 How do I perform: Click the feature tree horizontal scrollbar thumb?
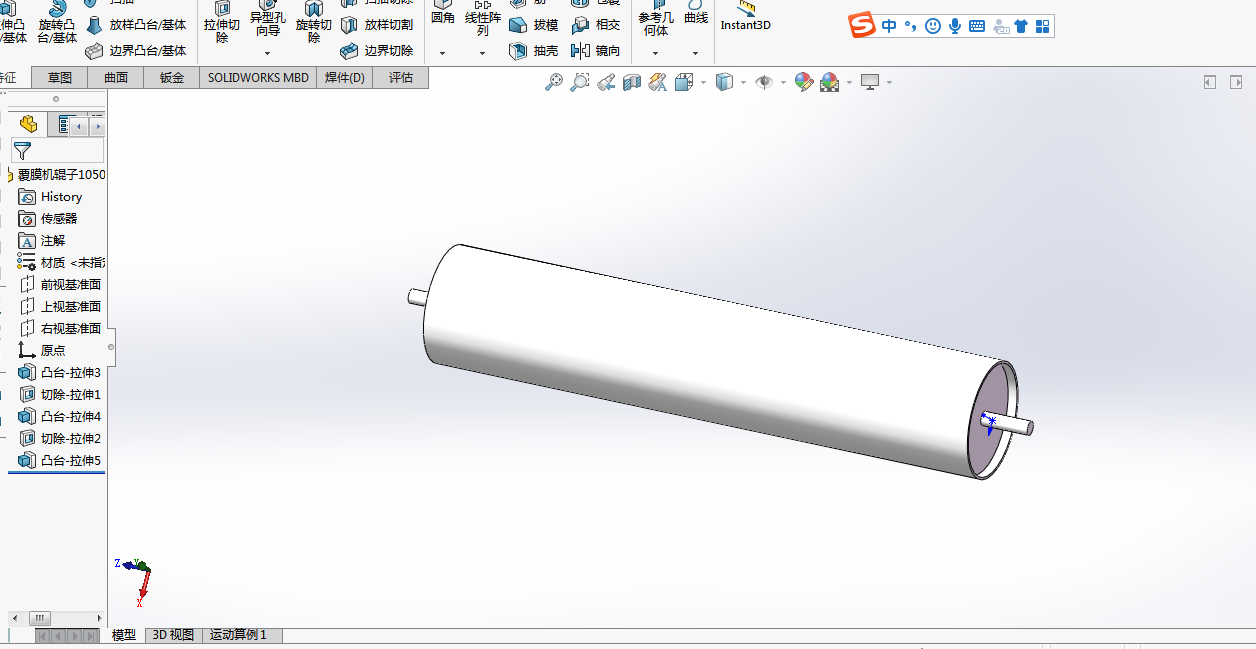pyautogui.click(x=39, y=618)
